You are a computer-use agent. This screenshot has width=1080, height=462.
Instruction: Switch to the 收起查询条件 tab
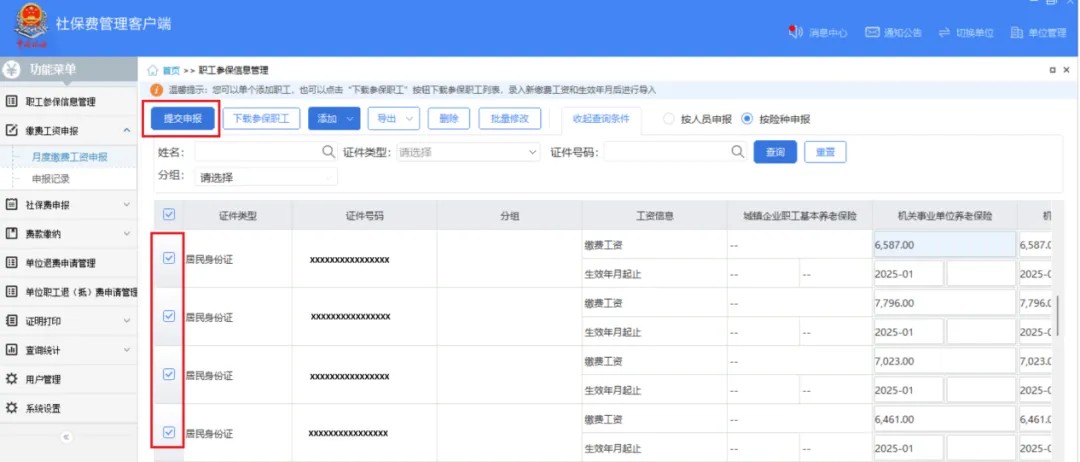click(601, 118)
